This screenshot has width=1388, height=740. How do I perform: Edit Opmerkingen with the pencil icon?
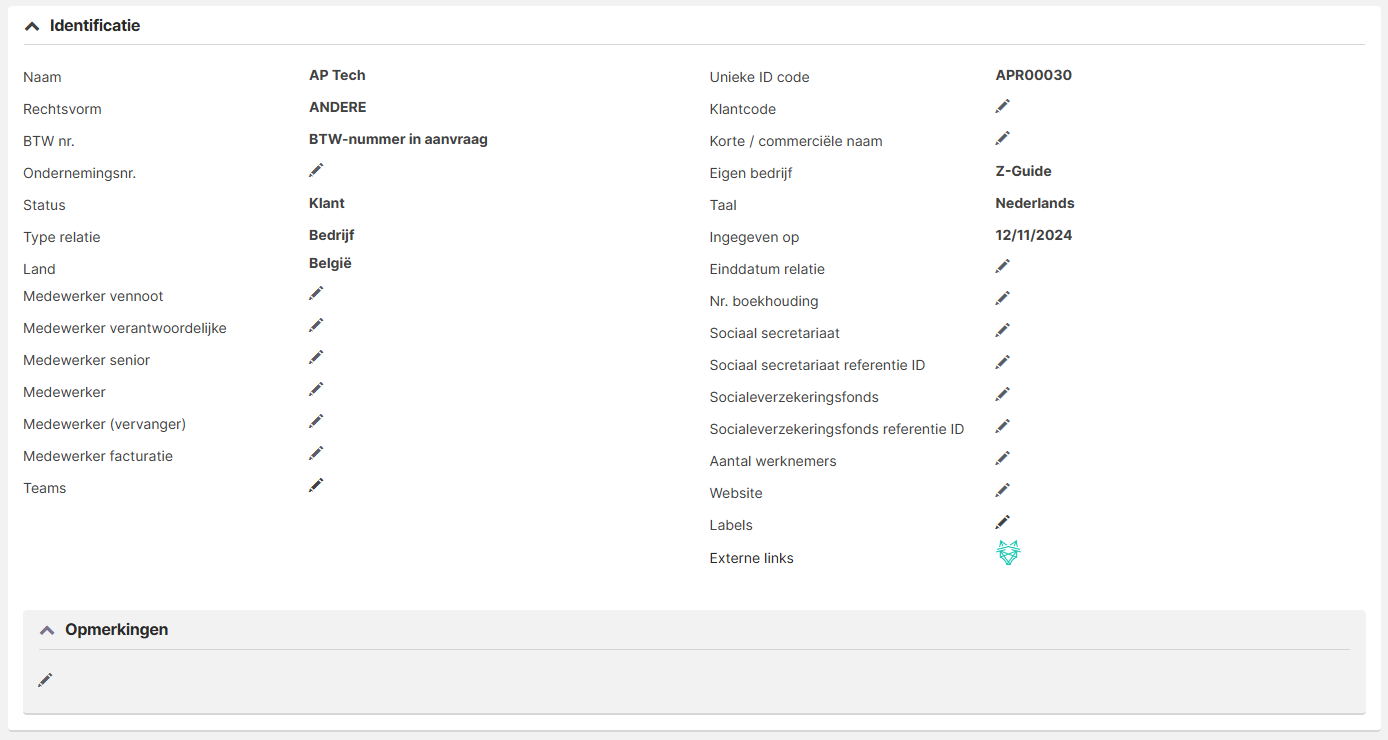45,680
